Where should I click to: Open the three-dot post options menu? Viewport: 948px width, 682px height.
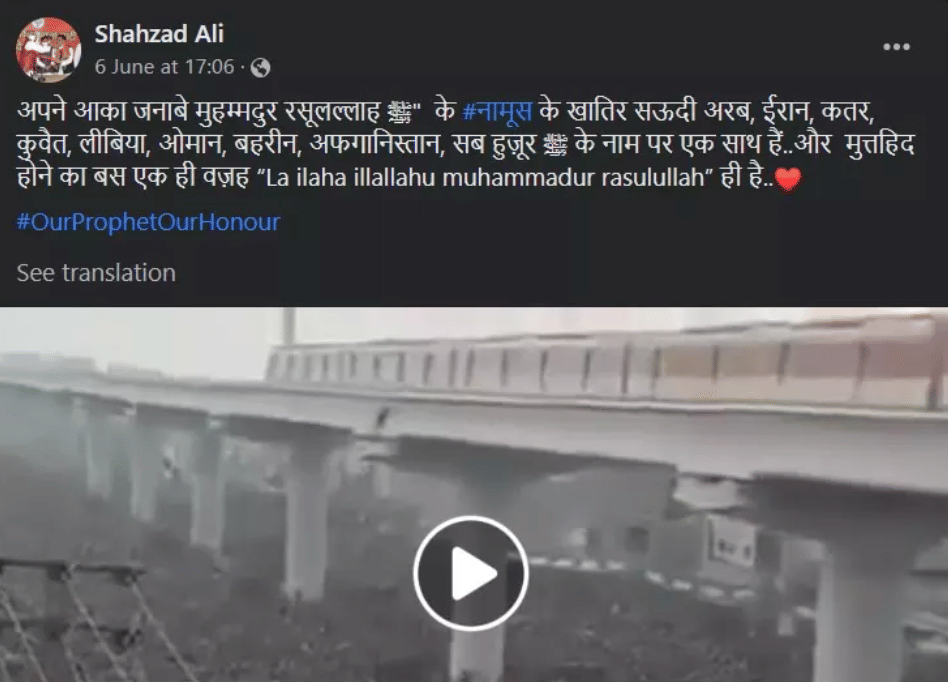[x=896, y=47]
